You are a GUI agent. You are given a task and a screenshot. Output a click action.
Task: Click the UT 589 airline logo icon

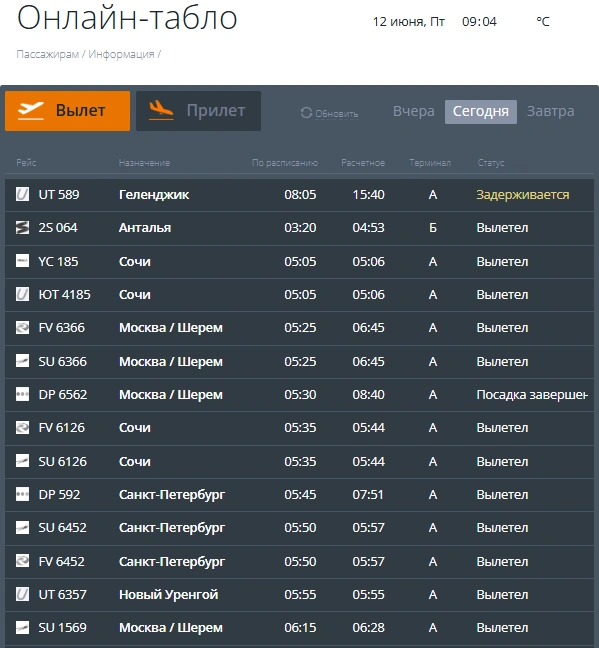pos(22,194)
